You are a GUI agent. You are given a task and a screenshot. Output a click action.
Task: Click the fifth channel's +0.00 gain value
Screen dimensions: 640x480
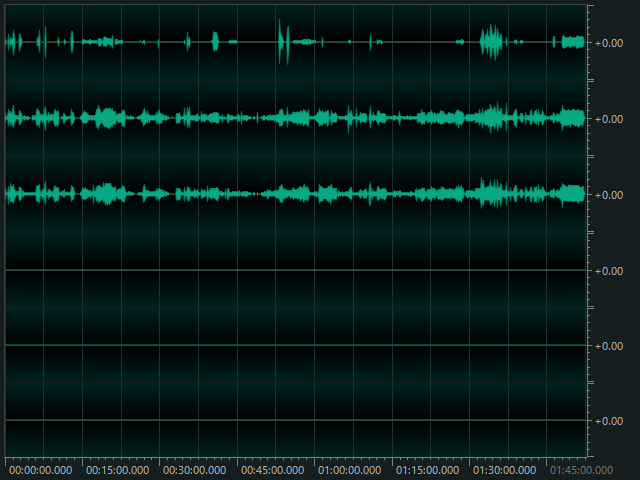[x=609, y=346]
